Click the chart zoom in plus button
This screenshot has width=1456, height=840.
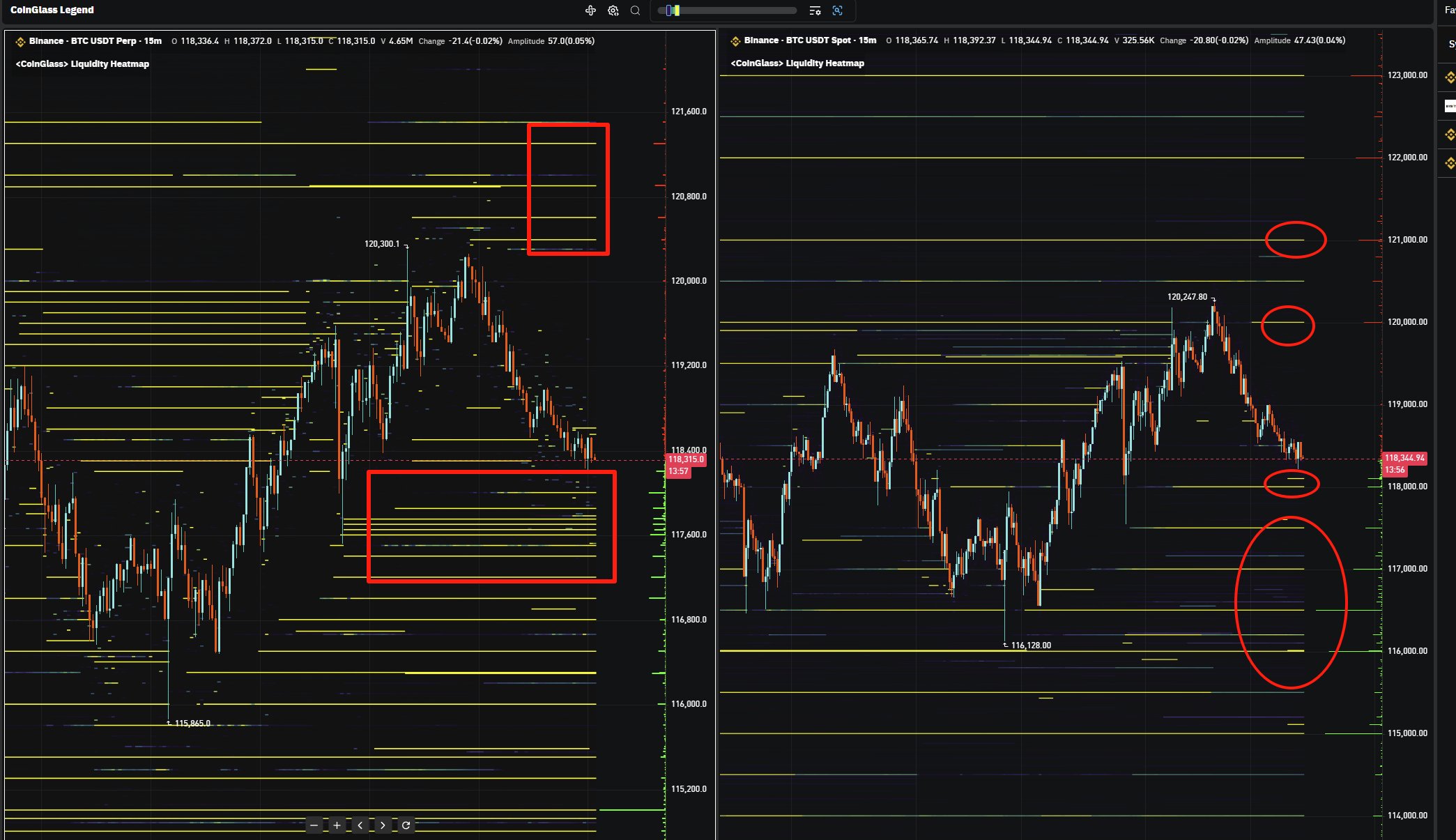point(337,825)
